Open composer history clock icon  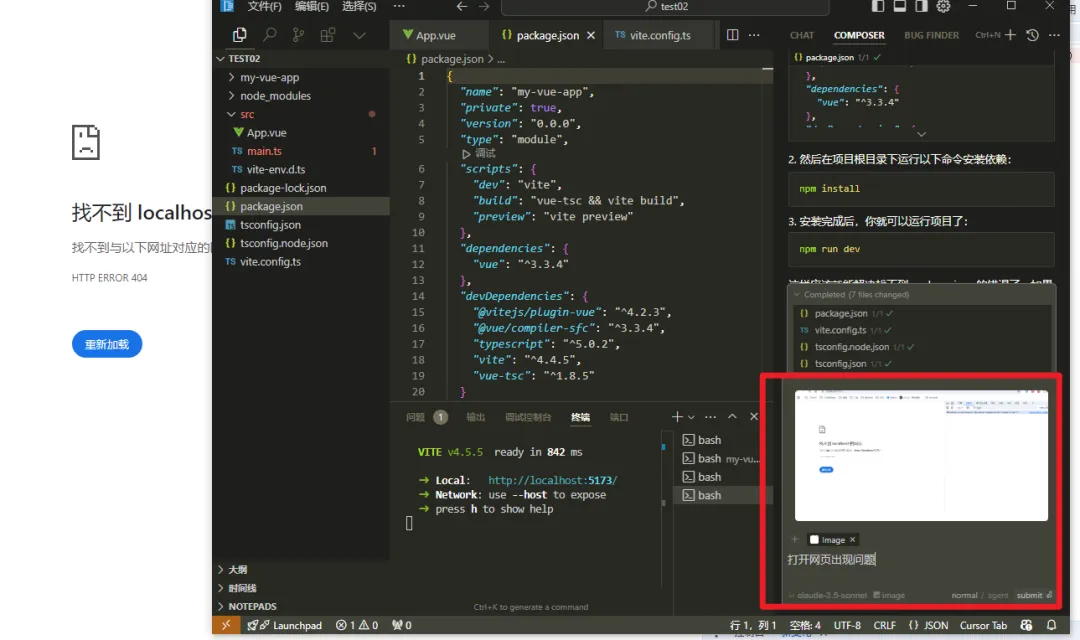pyautogui.click(x=1032, y=35)
